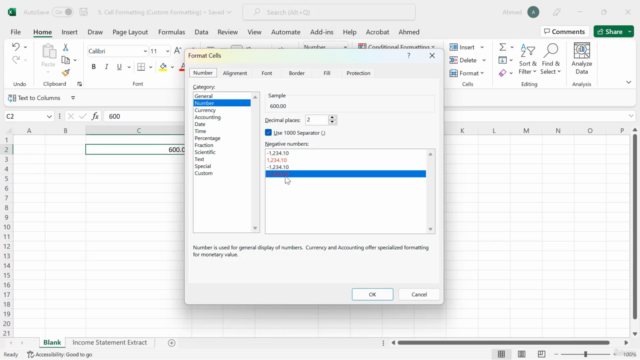Screen dimensions: 640x360
Task: Switch to Page Layout view icon
Action: point(522,354)
